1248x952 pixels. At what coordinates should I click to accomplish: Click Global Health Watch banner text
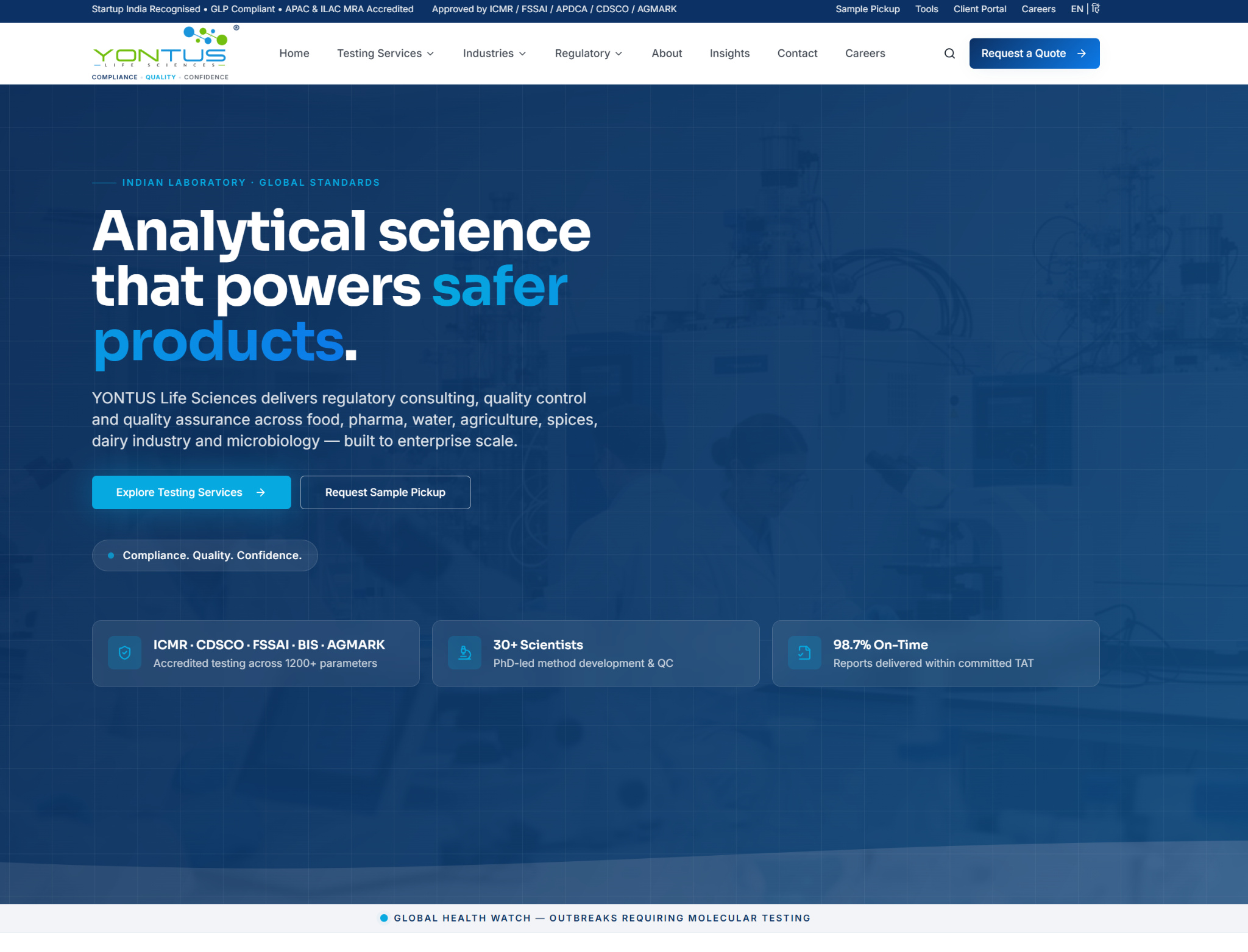click(601, 918)
